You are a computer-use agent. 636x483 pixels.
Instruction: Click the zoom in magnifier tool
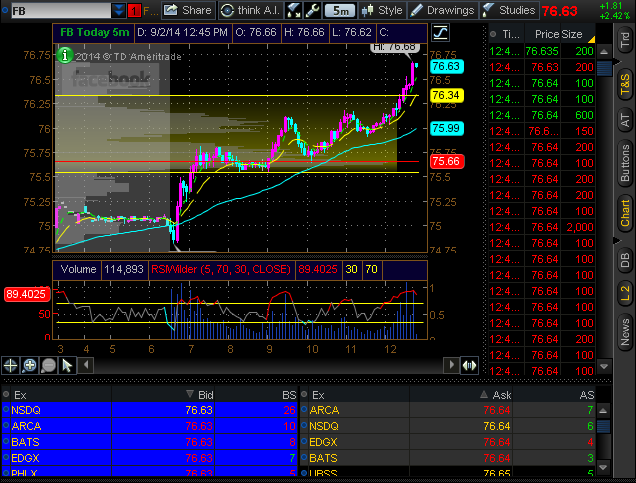pos(30,365)
